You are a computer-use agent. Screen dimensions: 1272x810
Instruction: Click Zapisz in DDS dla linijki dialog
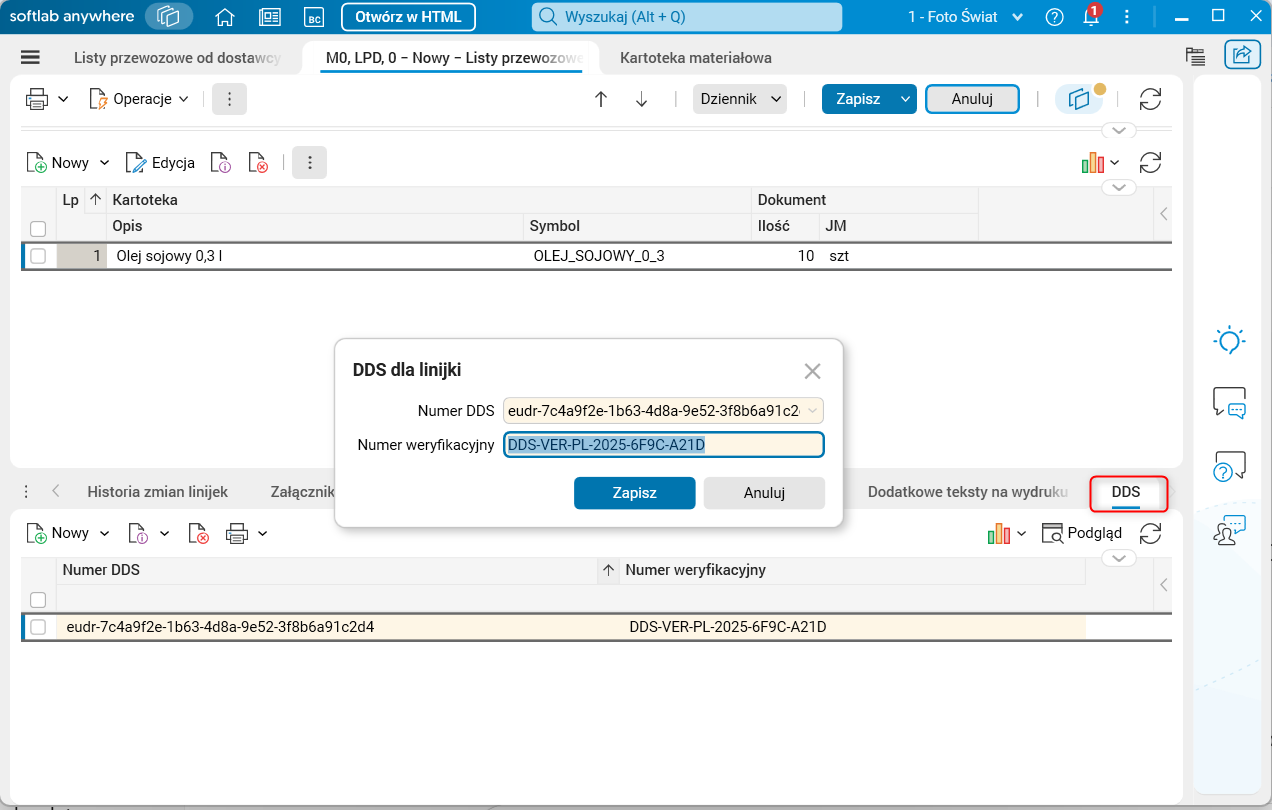click(x=634, y=493)
